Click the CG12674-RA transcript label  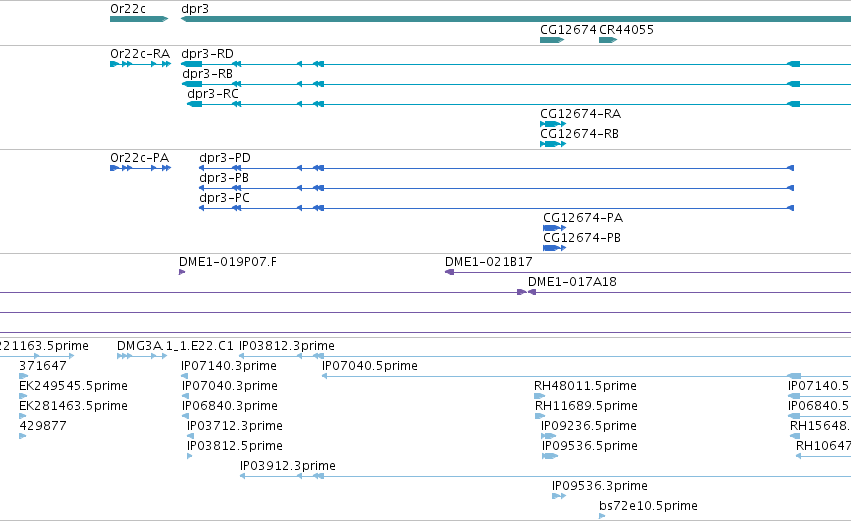click(x=580, y=114)
